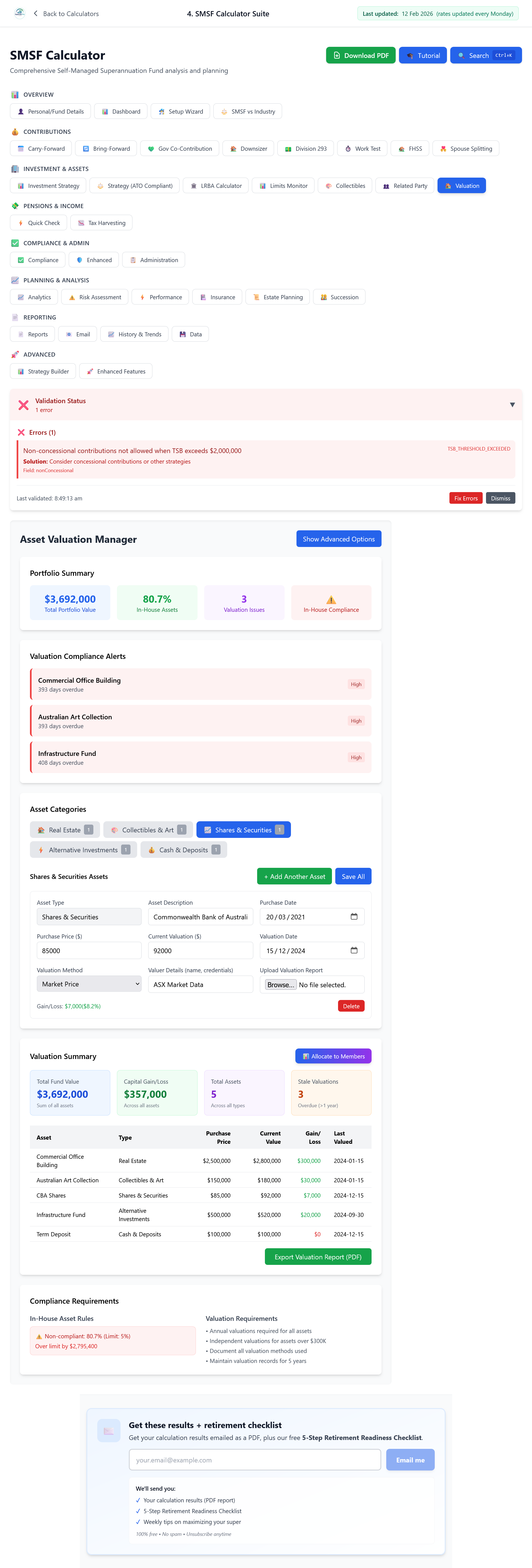Open the Division 293 tab

tap(305, 149)
